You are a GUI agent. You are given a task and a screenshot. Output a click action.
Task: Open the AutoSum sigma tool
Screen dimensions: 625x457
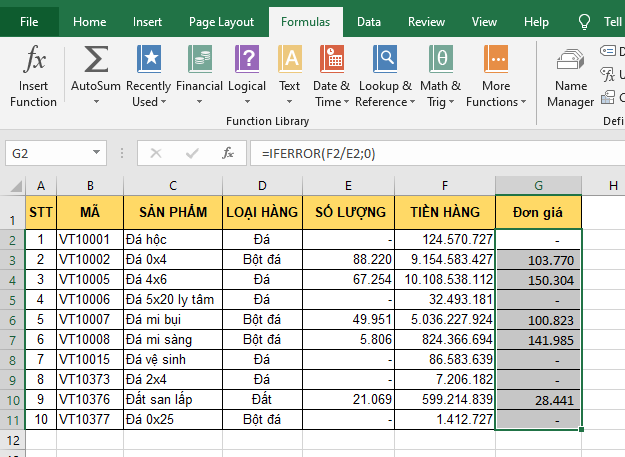95,62
